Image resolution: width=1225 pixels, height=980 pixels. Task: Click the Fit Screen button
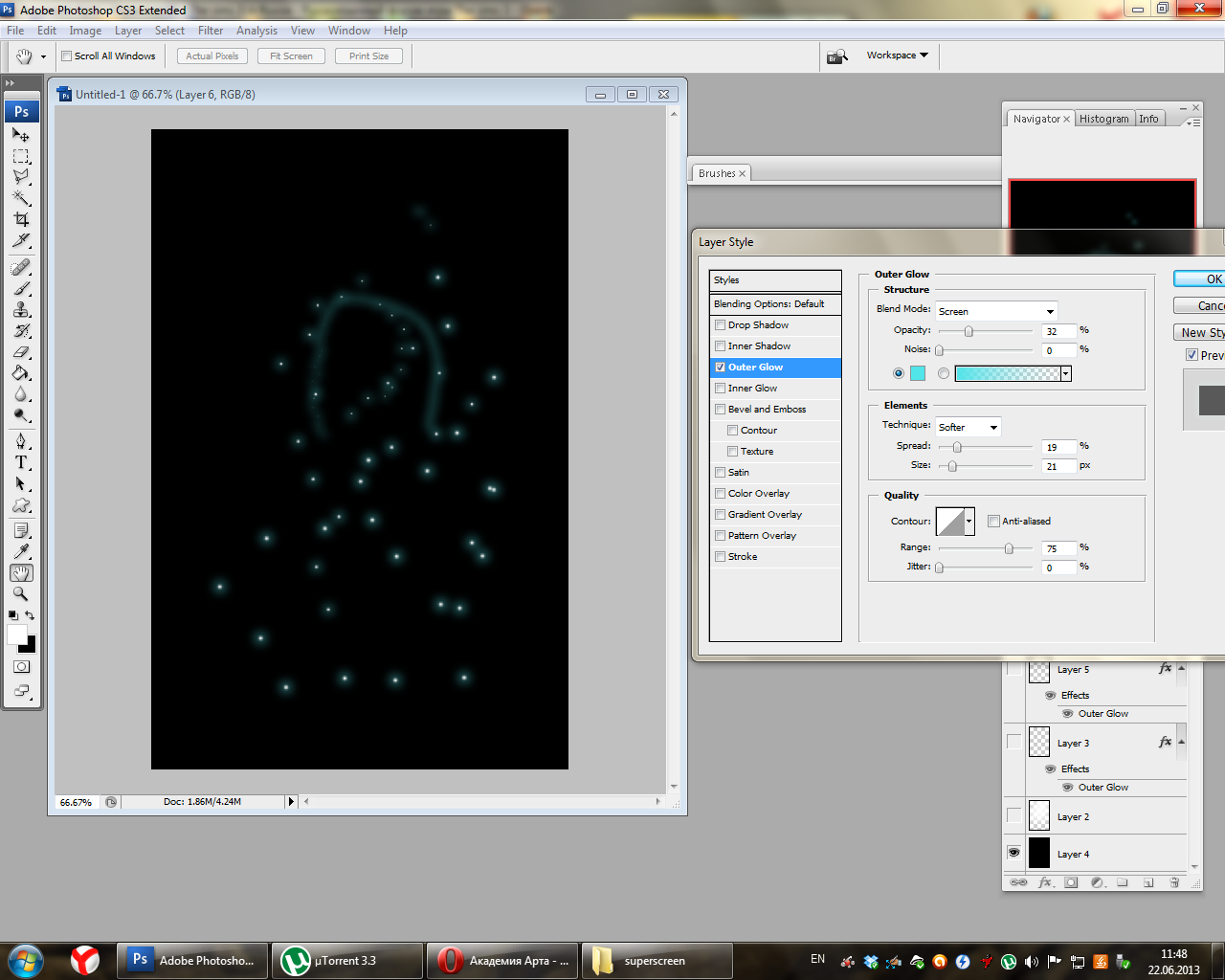coord(291,56)
